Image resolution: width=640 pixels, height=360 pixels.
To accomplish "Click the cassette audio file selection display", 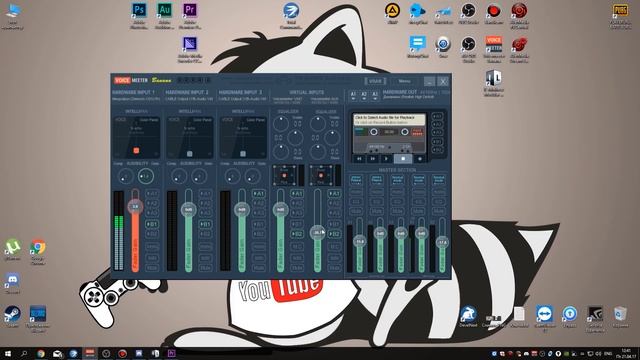I will click(x=389, y=120).
